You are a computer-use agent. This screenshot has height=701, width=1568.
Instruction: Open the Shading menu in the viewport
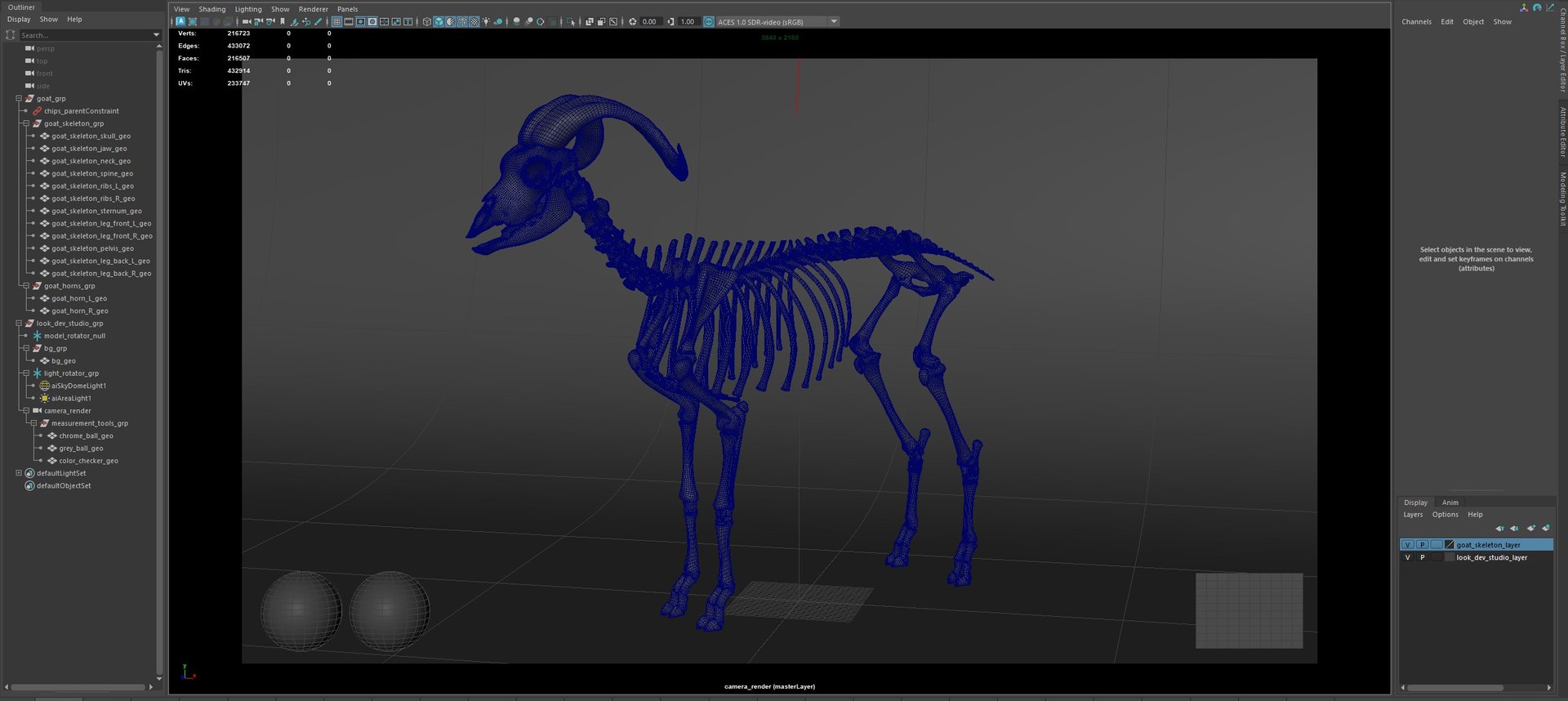212,9
